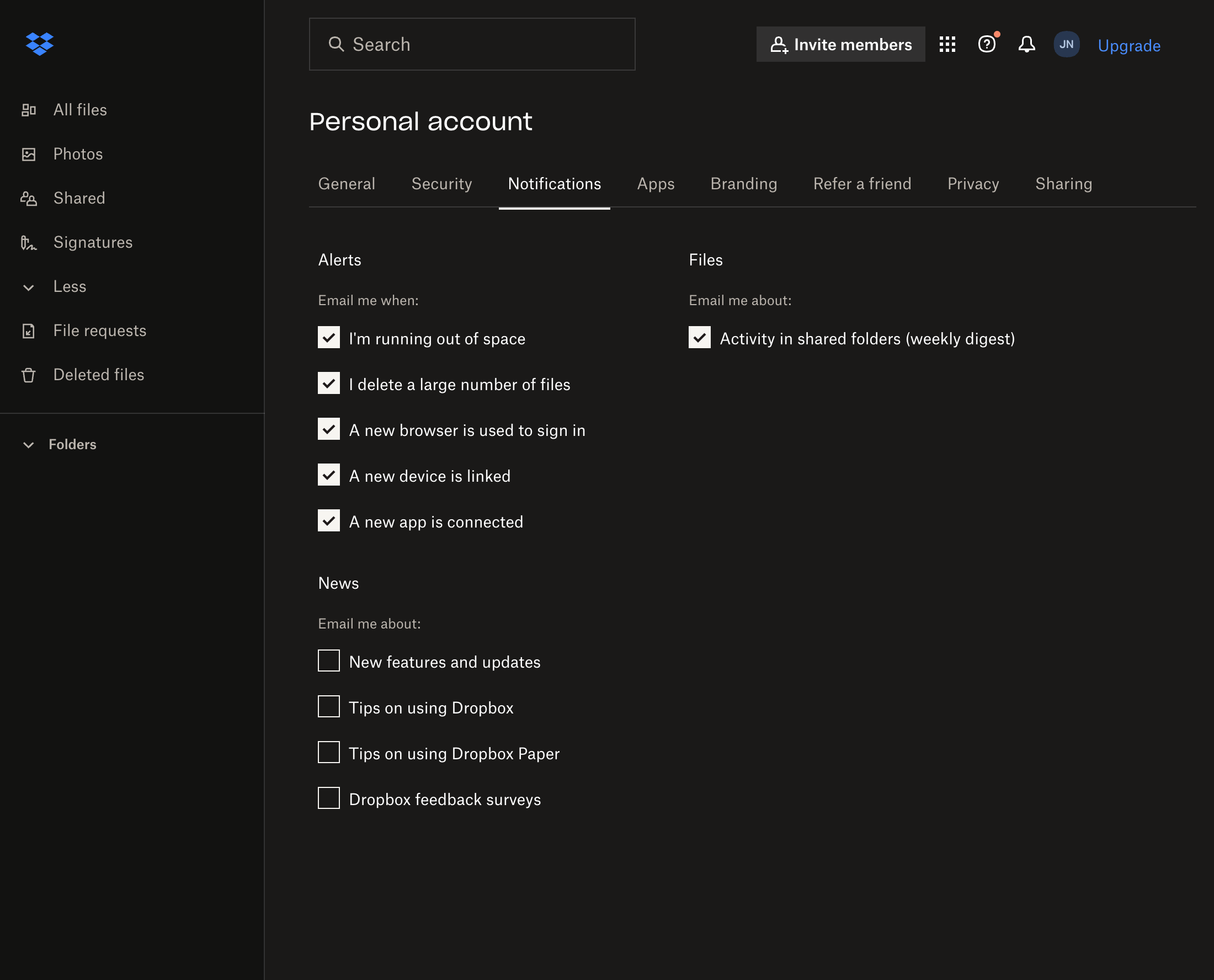Image resolution: width=1214 pixels, height=980 pixels.
Task: Uncheck "I'm running out of space" alert
Action: click(328, 338)
